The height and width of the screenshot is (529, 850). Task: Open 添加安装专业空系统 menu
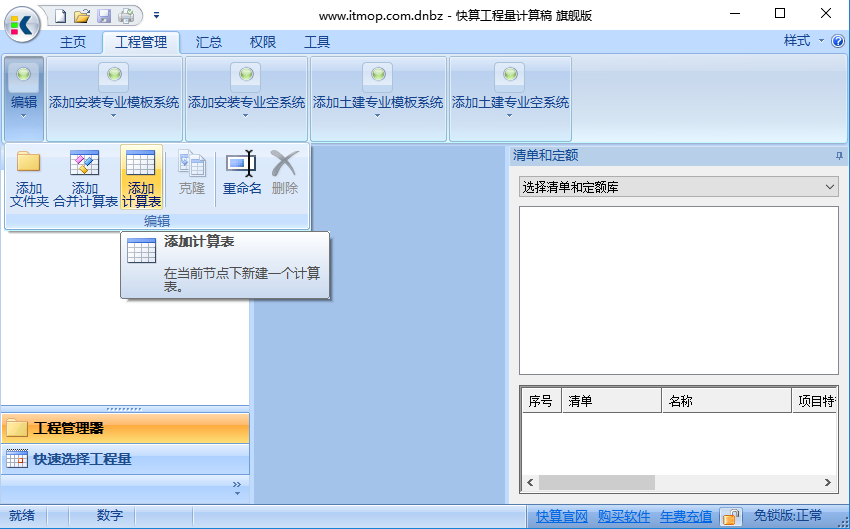(x=246, y=99)
